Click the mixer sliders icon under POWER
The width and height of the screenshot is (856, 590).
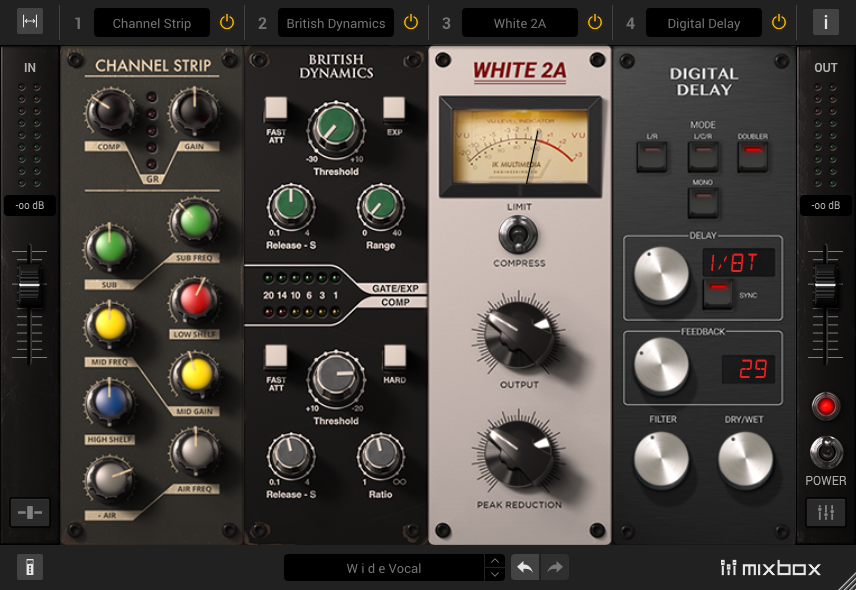point(825,512)
